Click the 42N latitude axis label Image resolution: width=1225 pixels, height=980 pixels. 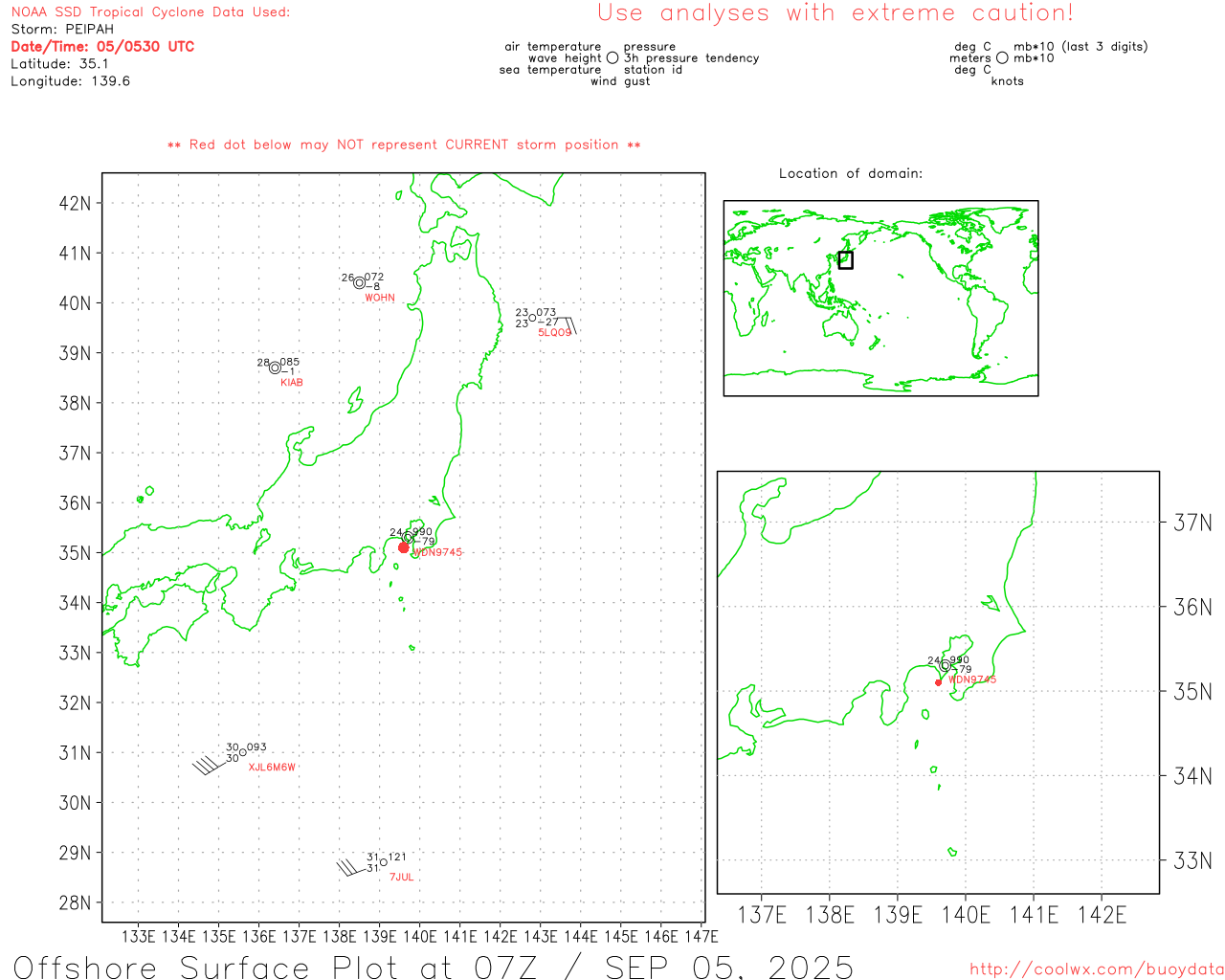tap(75, 203)
